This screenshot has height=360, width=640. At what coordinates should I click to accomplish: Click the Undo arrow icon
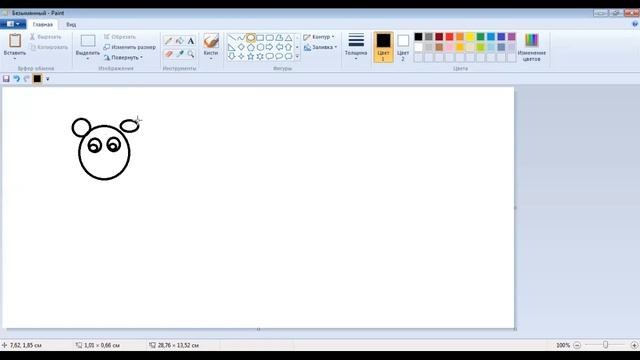16,79
